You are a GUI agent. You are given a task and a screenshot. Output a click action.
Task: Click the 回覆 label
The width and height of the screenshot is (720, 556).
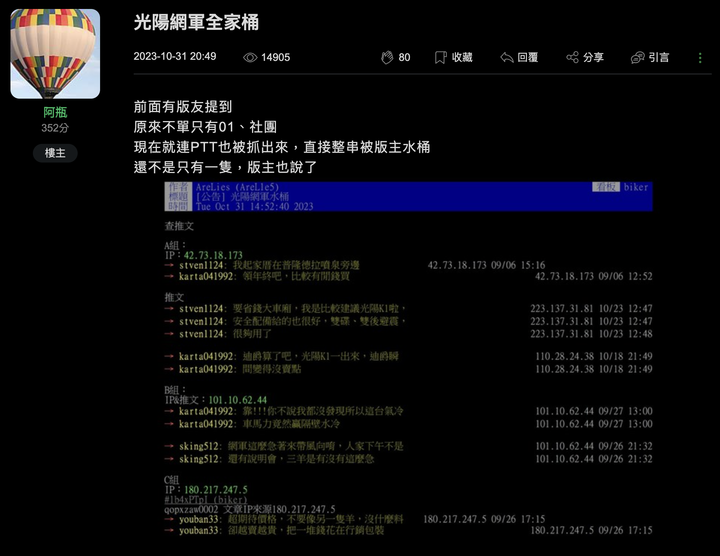tap(528, 57)
